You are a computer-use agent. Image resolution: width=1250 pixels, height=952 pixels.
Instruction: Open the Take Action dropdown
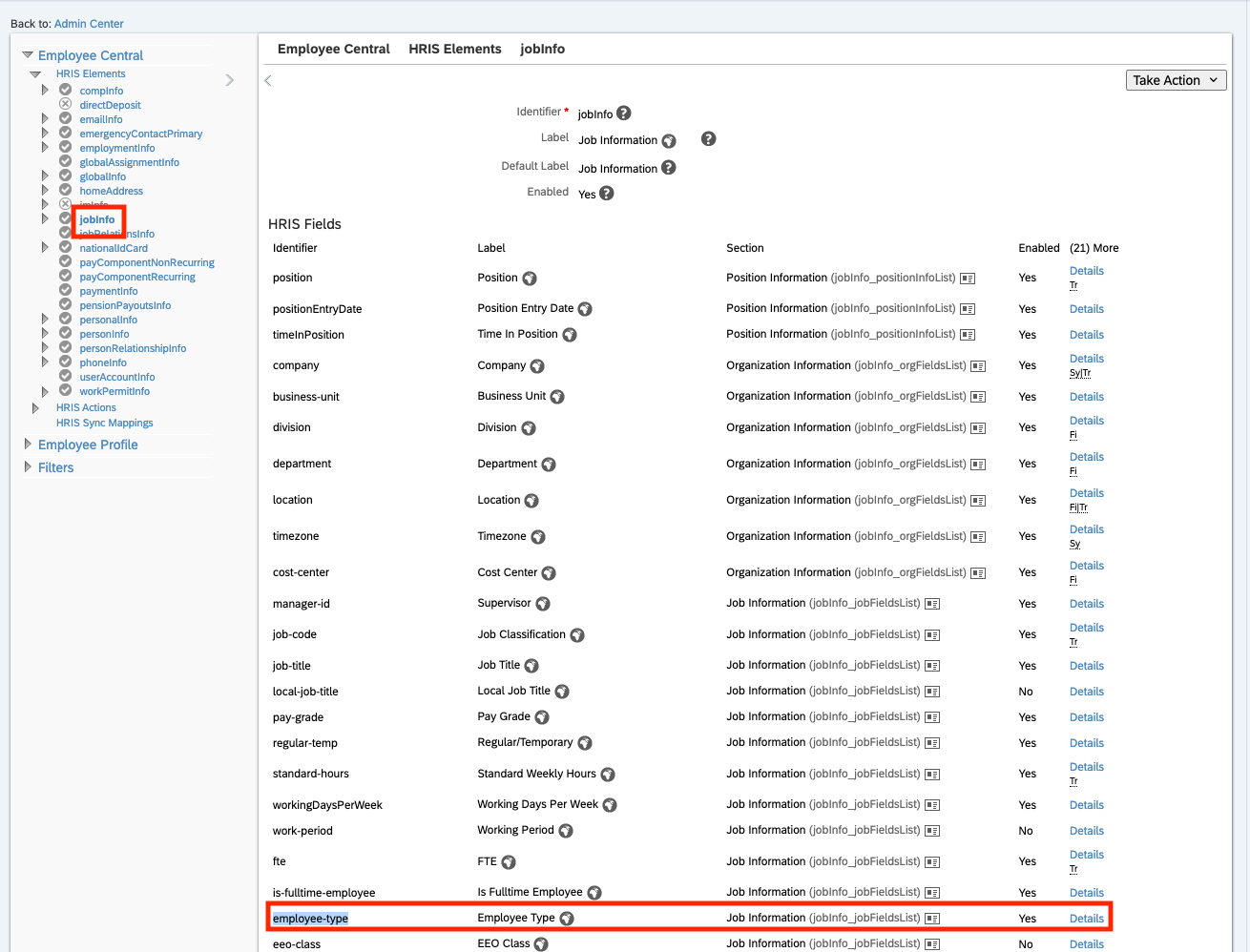tap(1176, 80)
